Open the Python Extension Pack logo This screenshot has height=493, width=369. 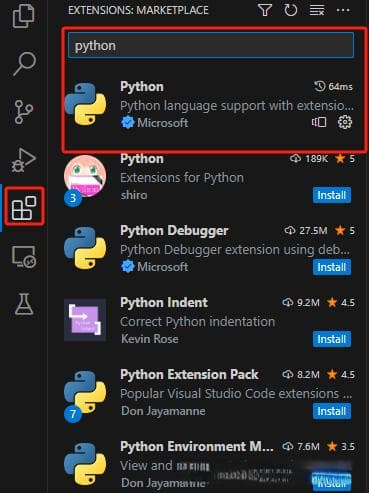click(x=85, y=392)
